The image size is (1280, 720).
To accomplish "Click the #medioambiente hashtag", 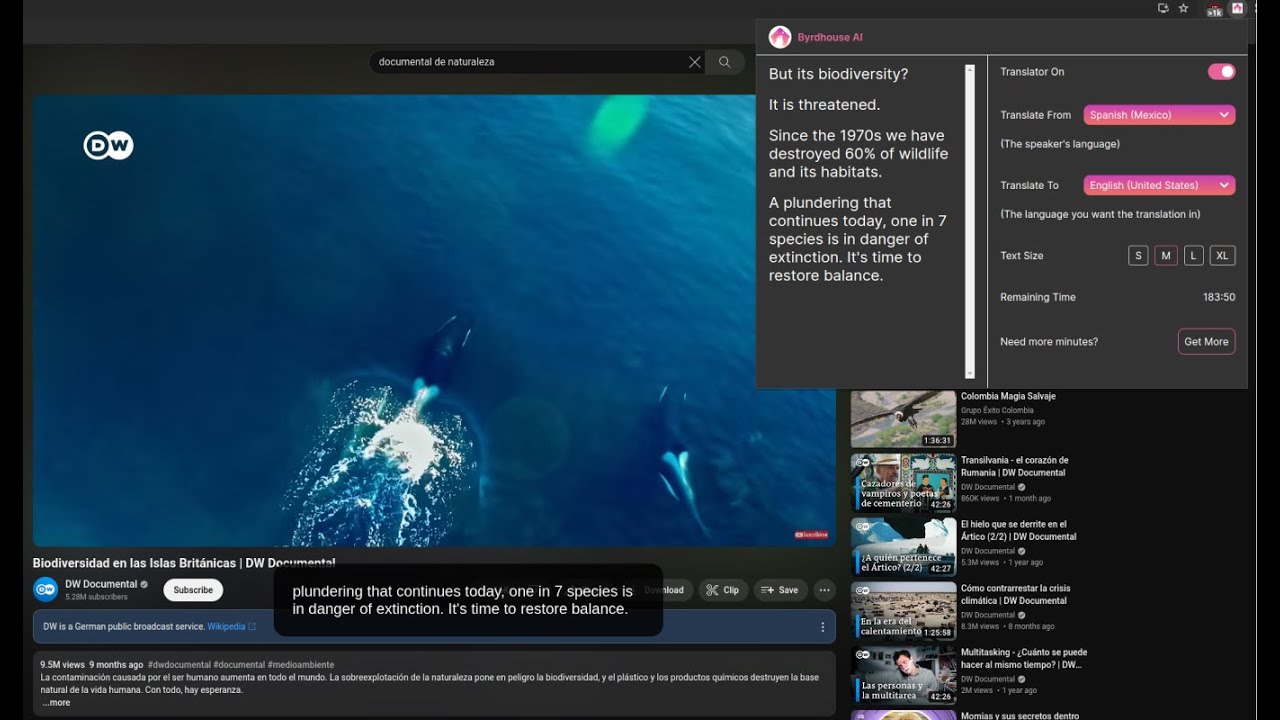I will tap(301, 665).
